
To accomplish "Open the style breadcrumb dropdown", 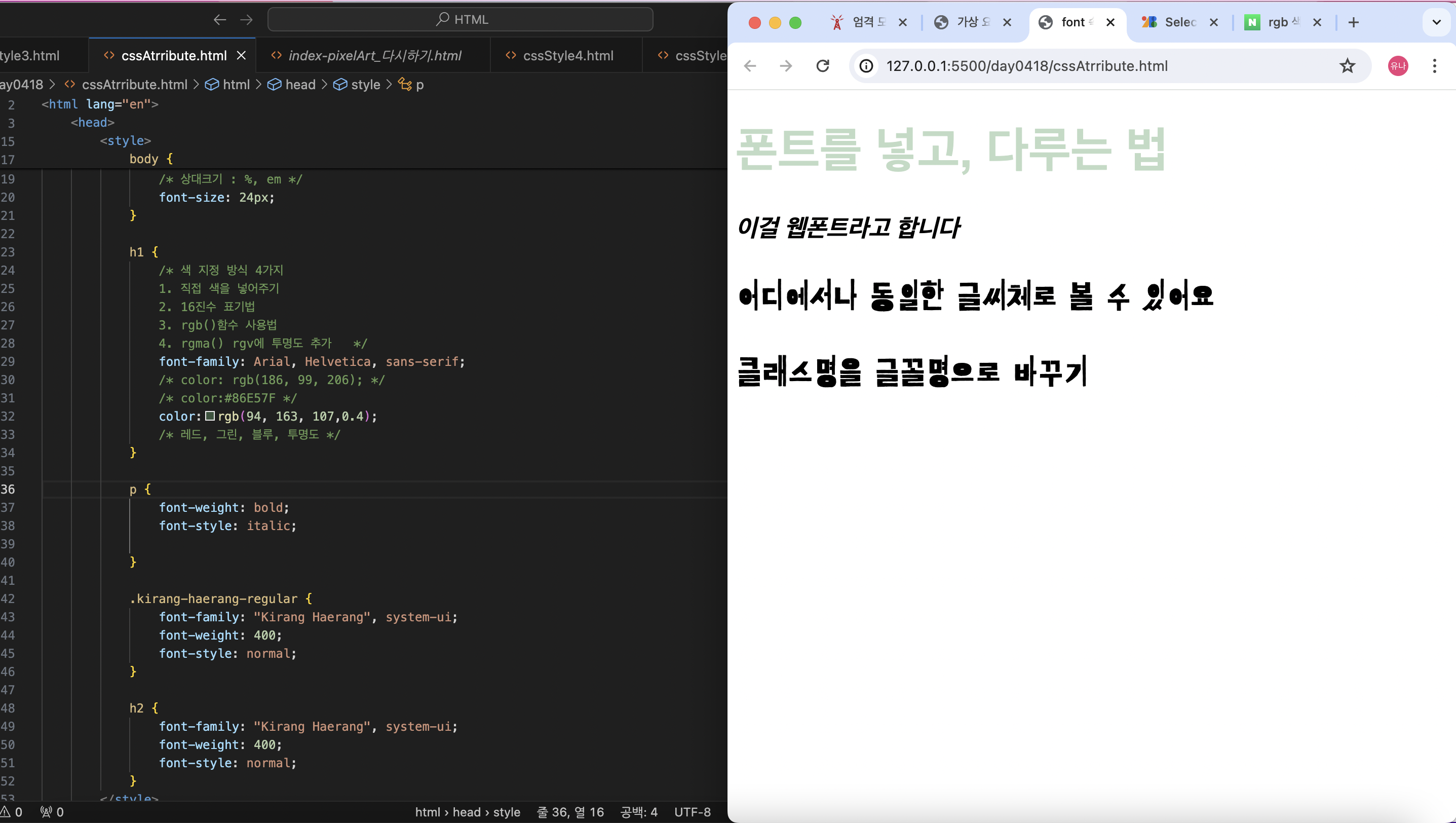I will pos(365,85).
